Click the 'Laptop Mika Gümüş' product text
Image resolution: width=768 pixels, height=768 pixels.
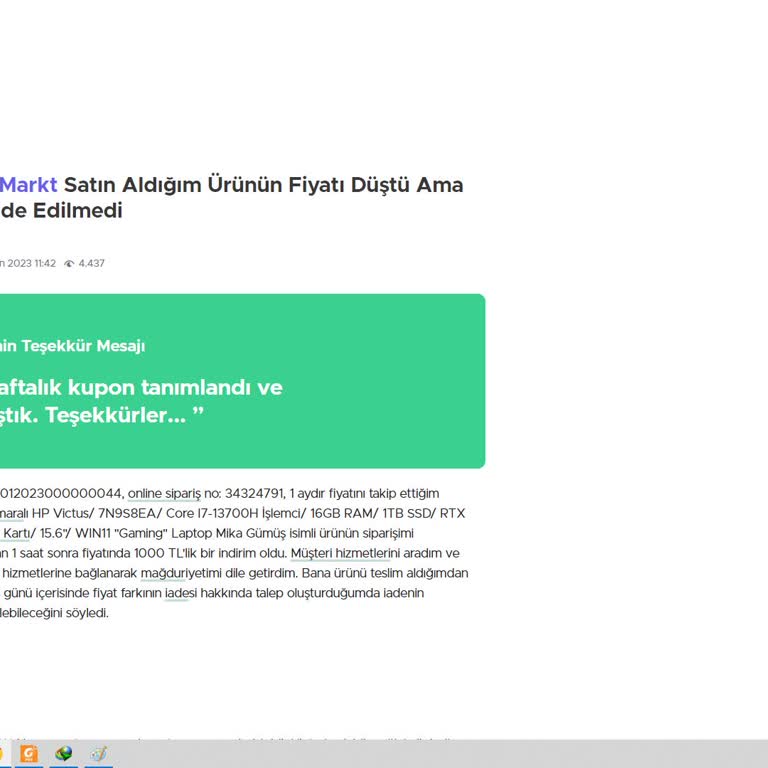(228, 533)
